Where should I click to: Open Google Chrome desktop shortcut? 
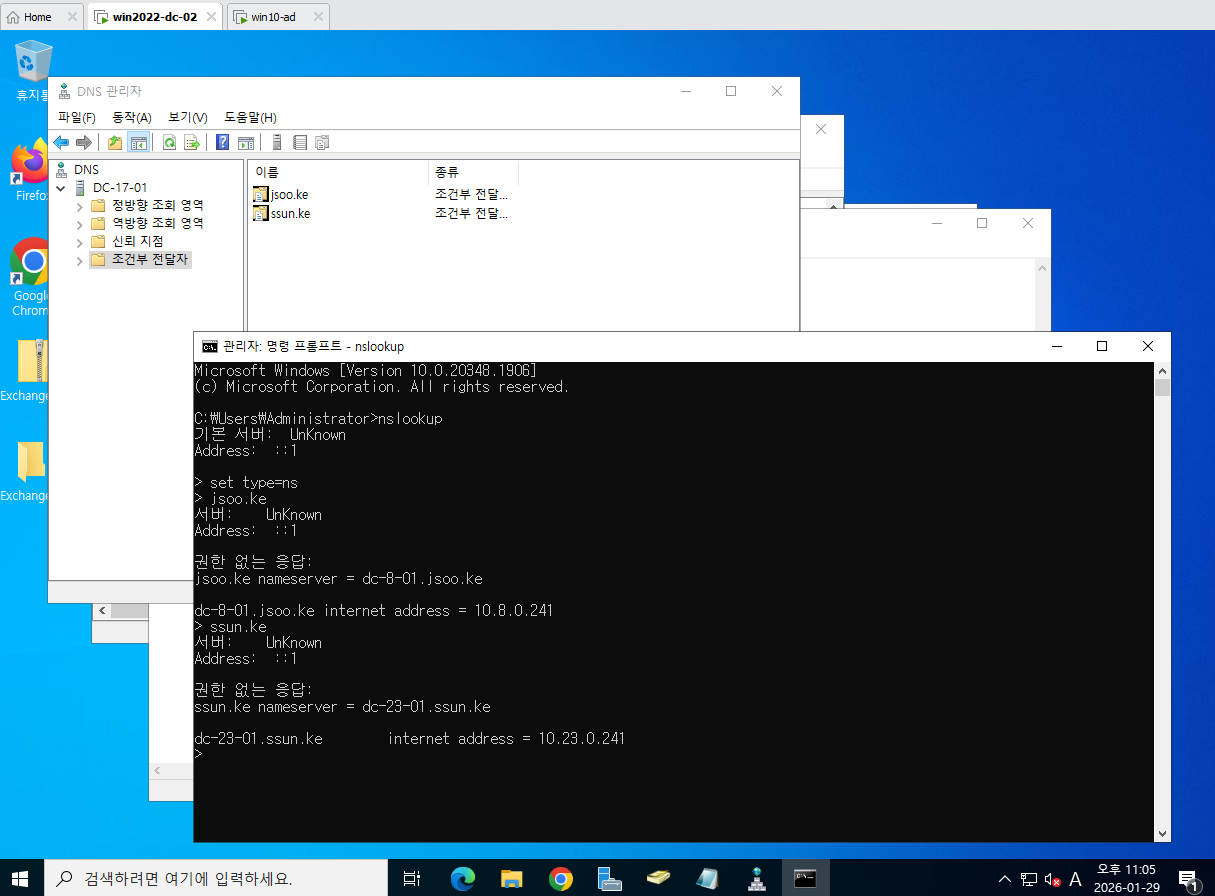pyautogui.click(x=30, y=278)
